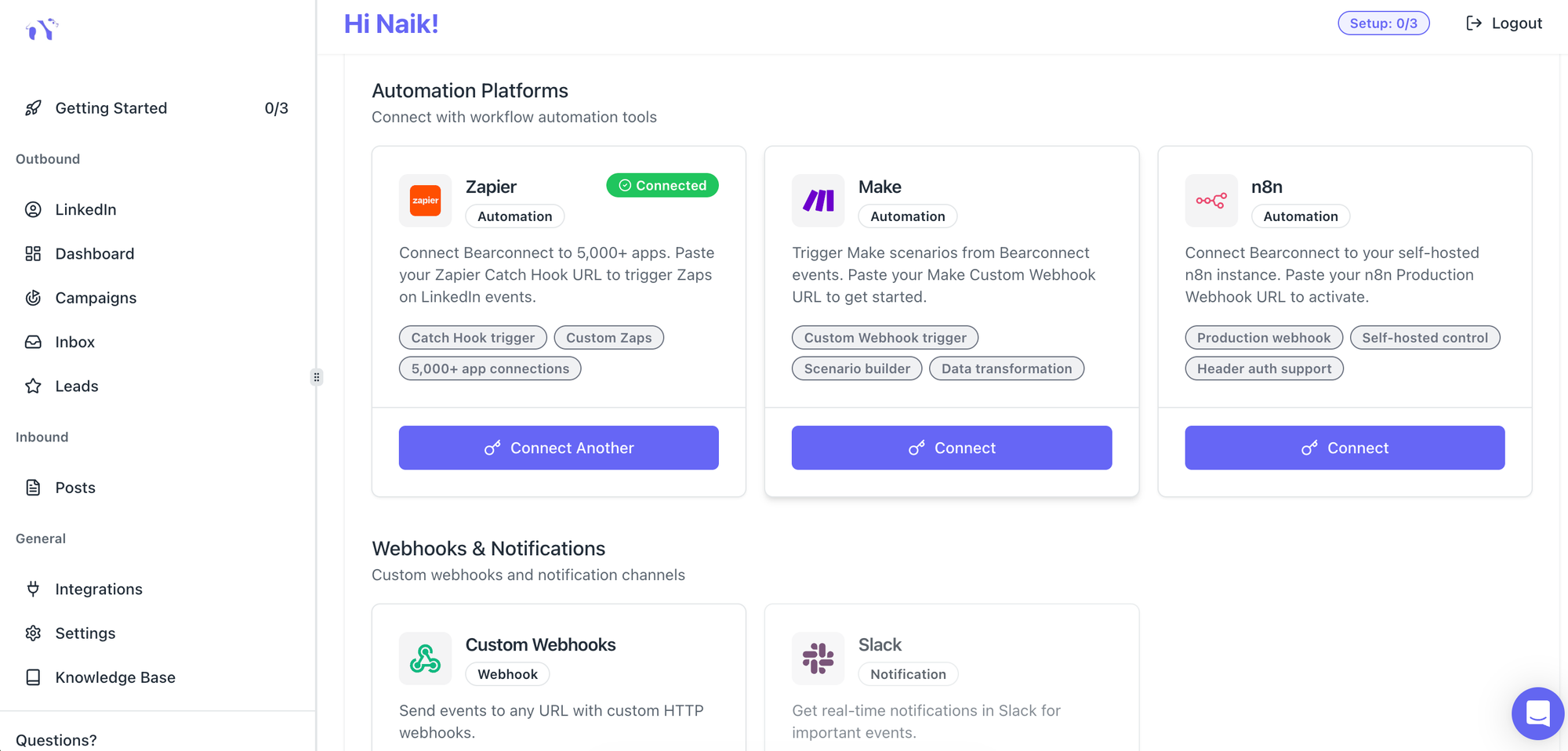Open the Integrations page in the sidebar
Screen dimensions: 1568x751
[x=98, y=589]
